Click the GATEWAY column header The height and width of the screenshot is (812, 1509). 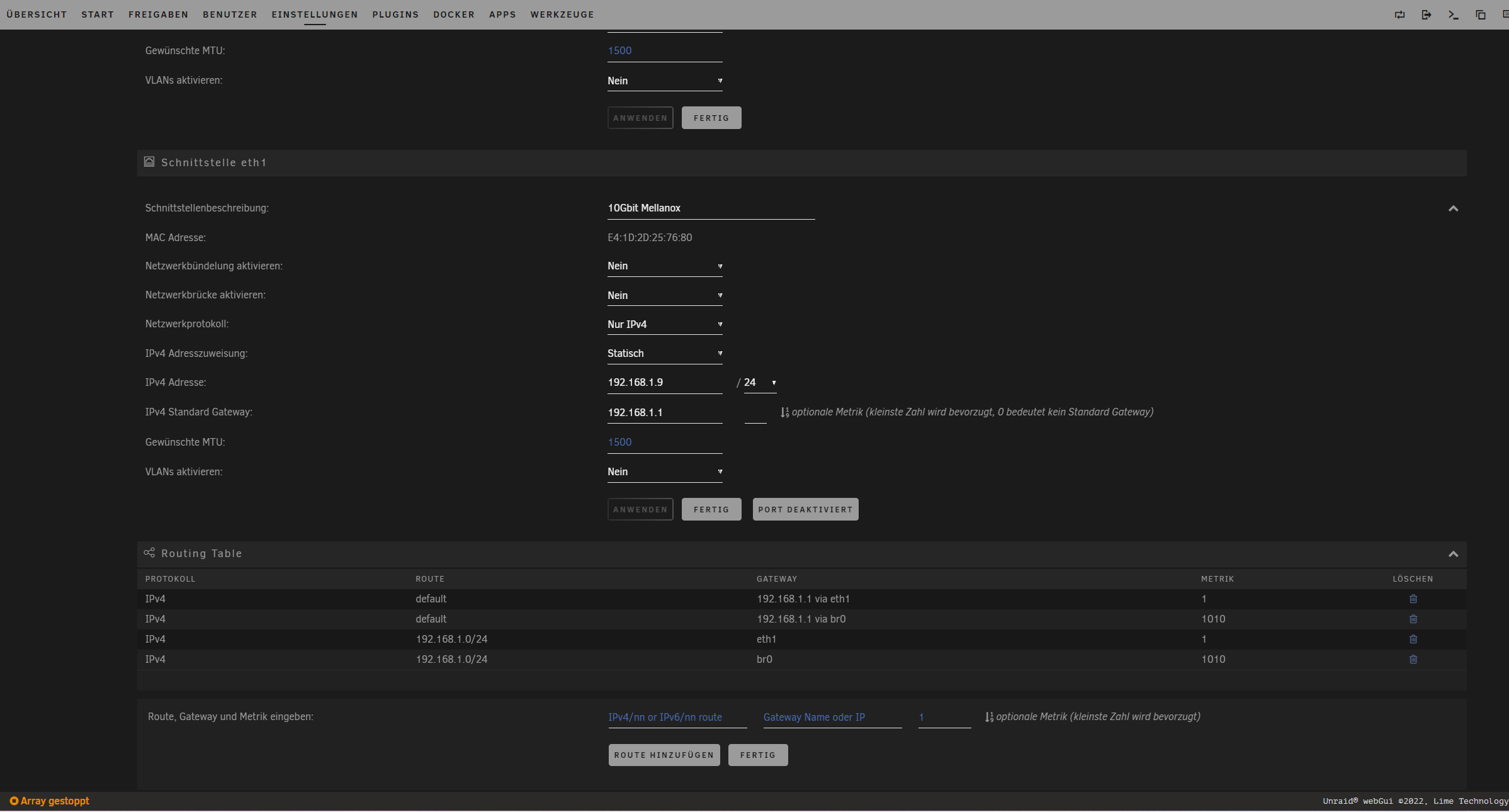[x=777, y=578]
